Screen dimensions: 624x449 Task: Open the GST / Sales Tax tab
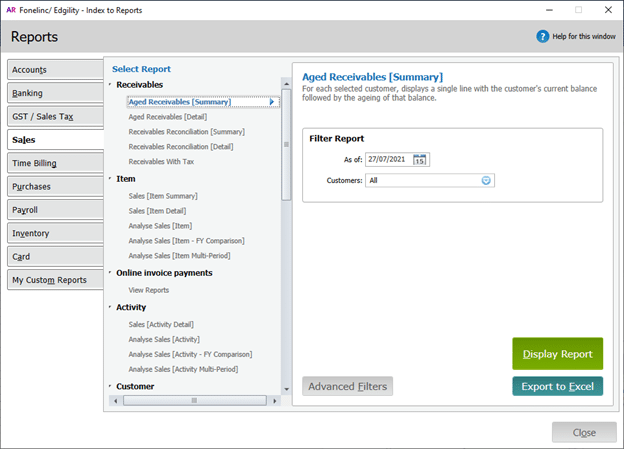(x=54, y=116)
